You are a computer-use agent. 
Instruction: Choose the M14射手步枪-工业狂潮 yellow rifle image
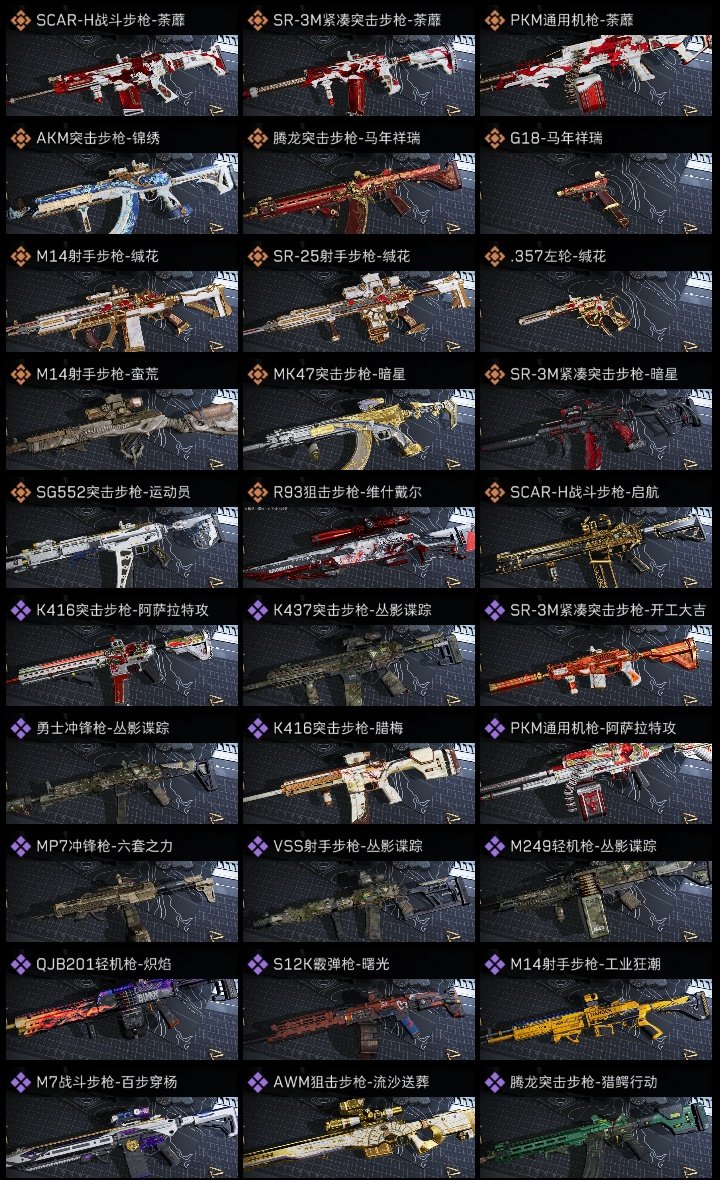[596, 1020]
